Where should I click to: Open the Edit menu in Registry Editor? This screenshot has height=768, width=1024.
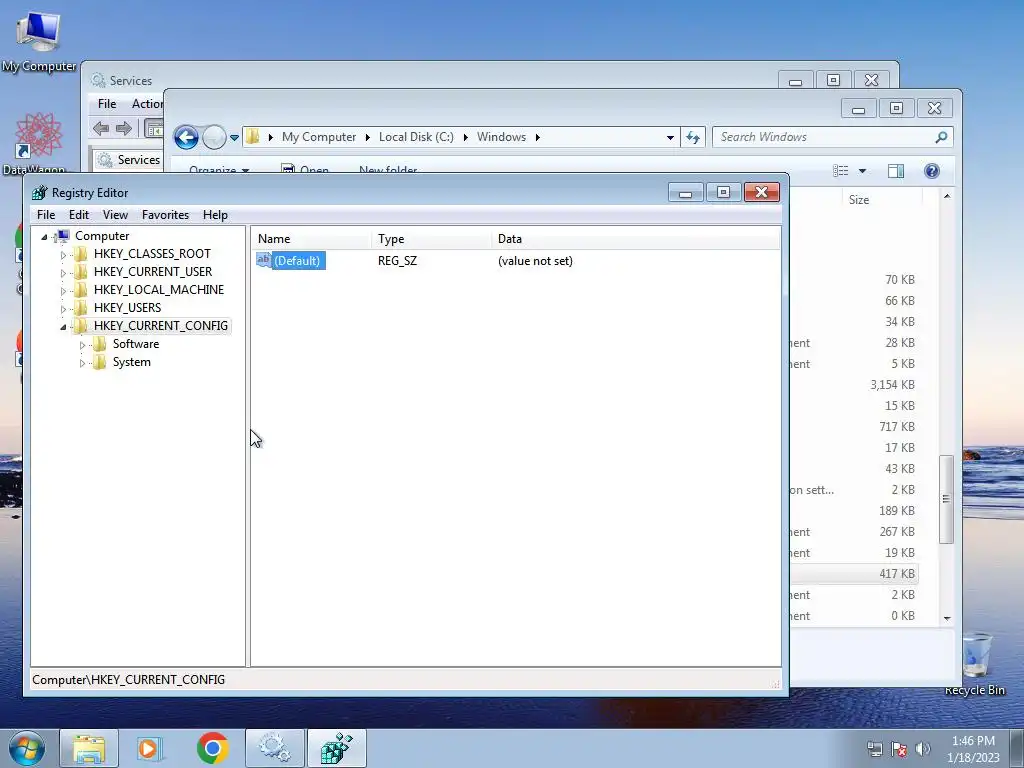[x=78, y=215]
